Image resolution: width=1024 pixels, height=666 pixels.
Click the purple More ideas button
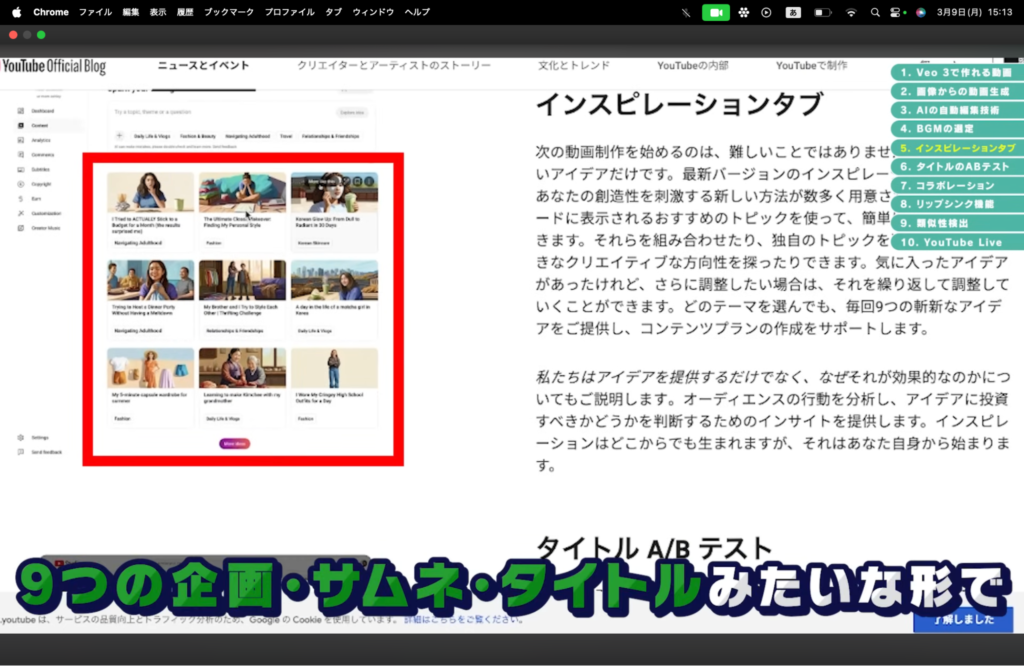(234, 443)
